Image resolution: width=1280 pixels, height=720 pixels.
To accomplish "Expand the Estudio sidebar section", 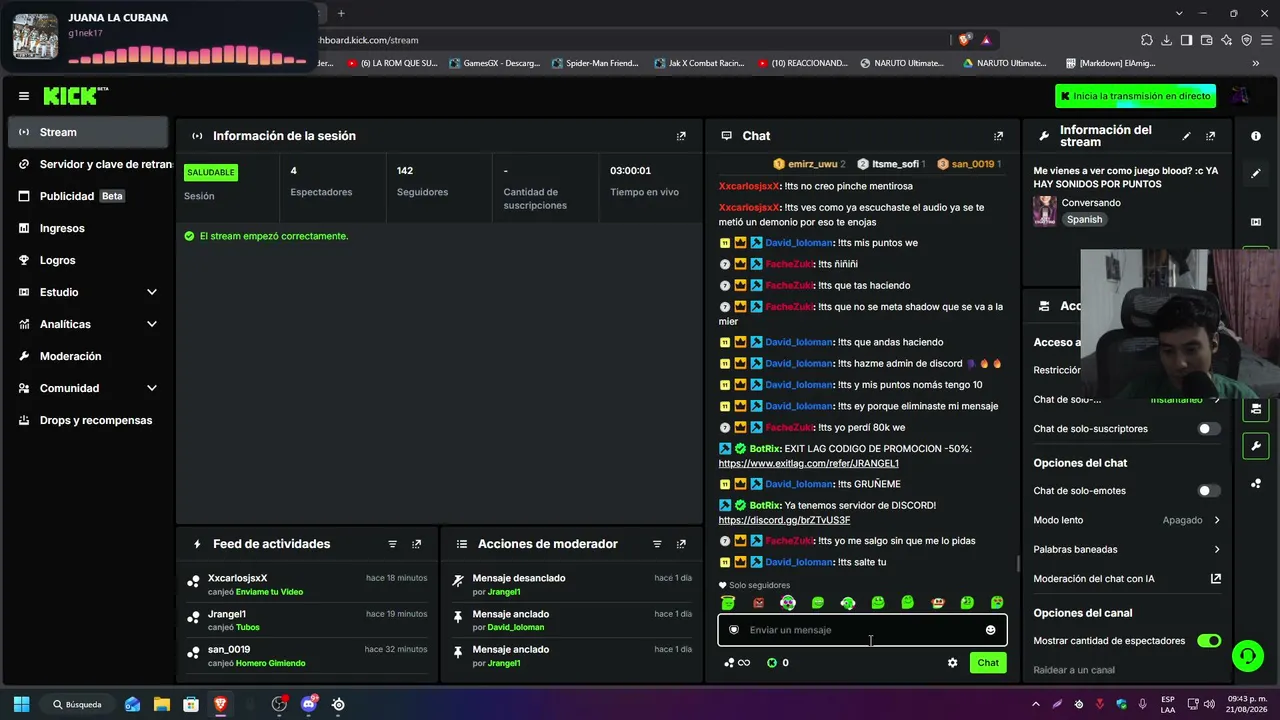I will (x=152, y=292).
